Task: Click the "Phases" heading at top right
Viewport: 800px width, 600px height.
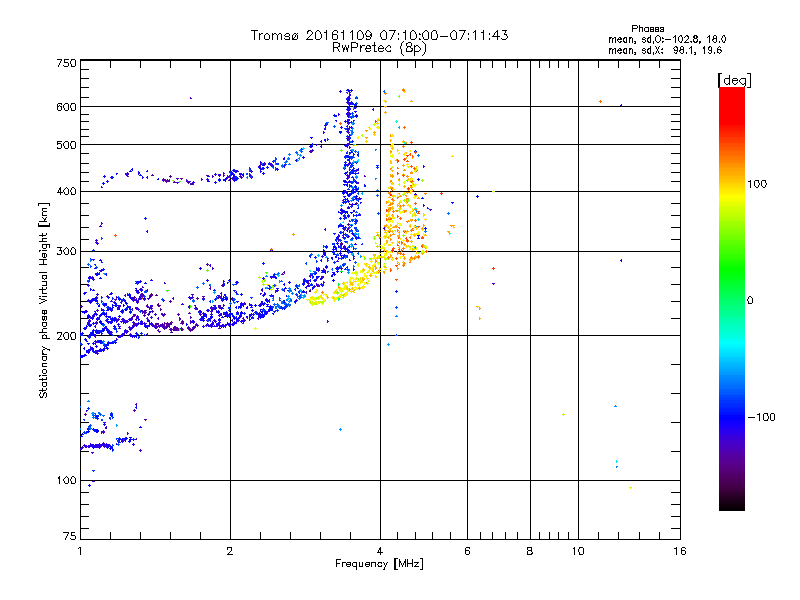Action: [647, 29]
